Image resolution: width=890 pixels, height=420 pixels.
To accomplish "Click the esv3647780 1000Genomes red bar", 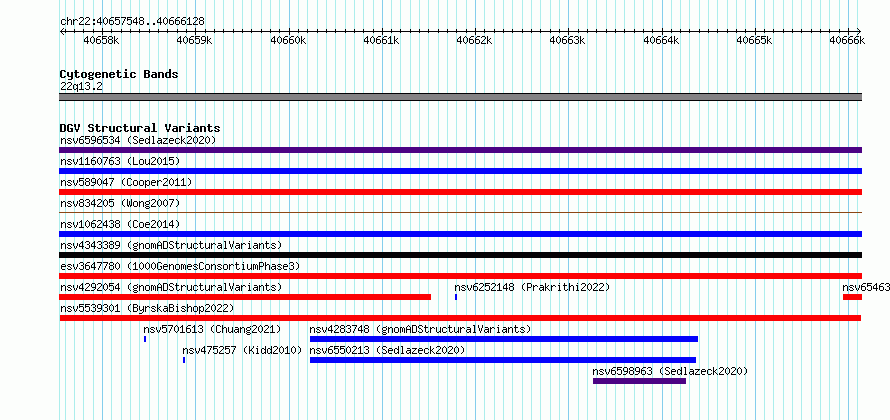I will (x=460, y=276).
